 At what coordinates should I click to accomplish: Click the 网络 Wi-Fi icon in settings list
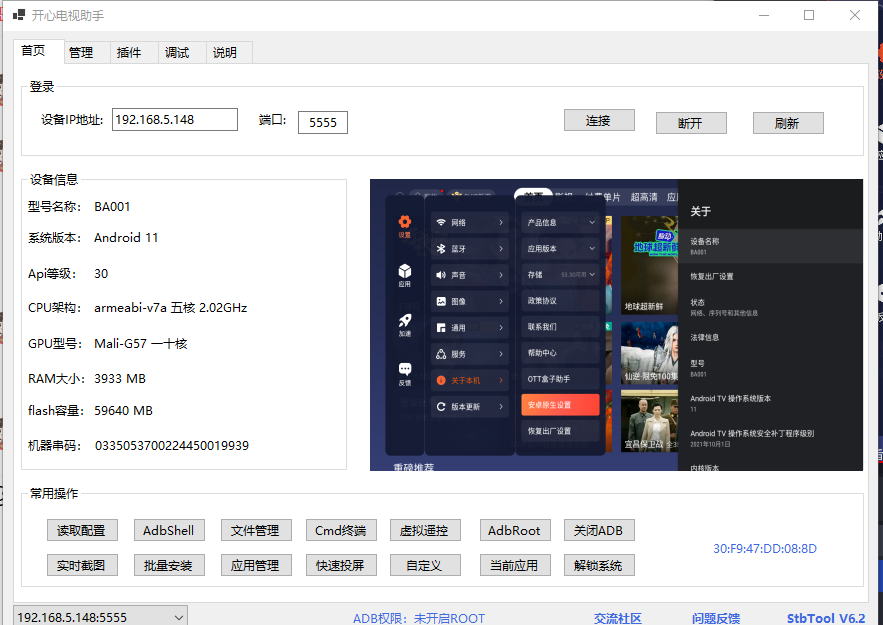(441, 222)
